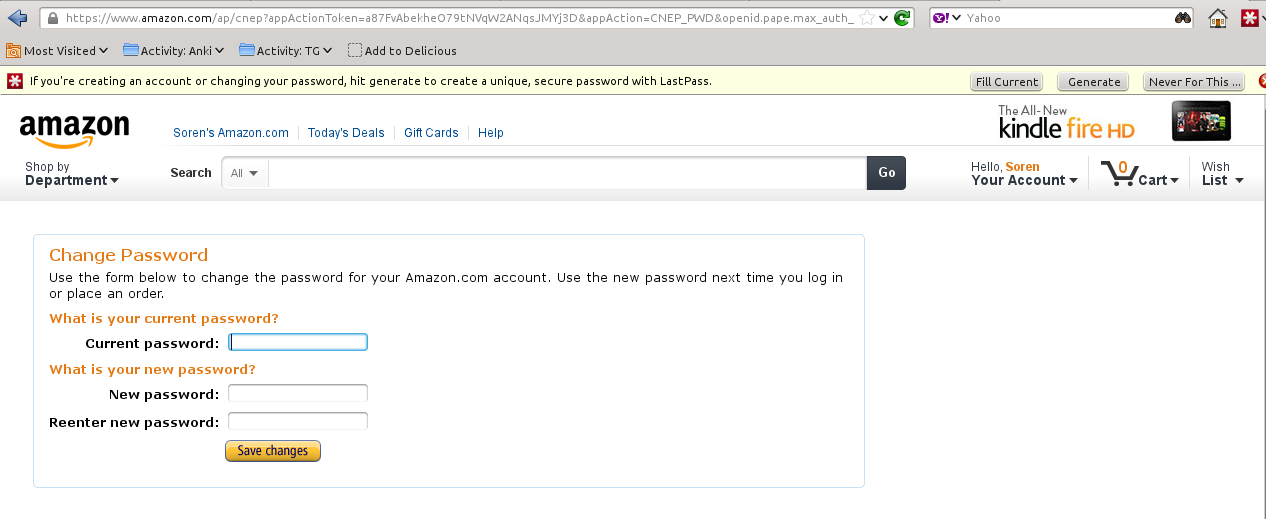
Task: Click the binoculars search icon
Action: (1183, 18)
